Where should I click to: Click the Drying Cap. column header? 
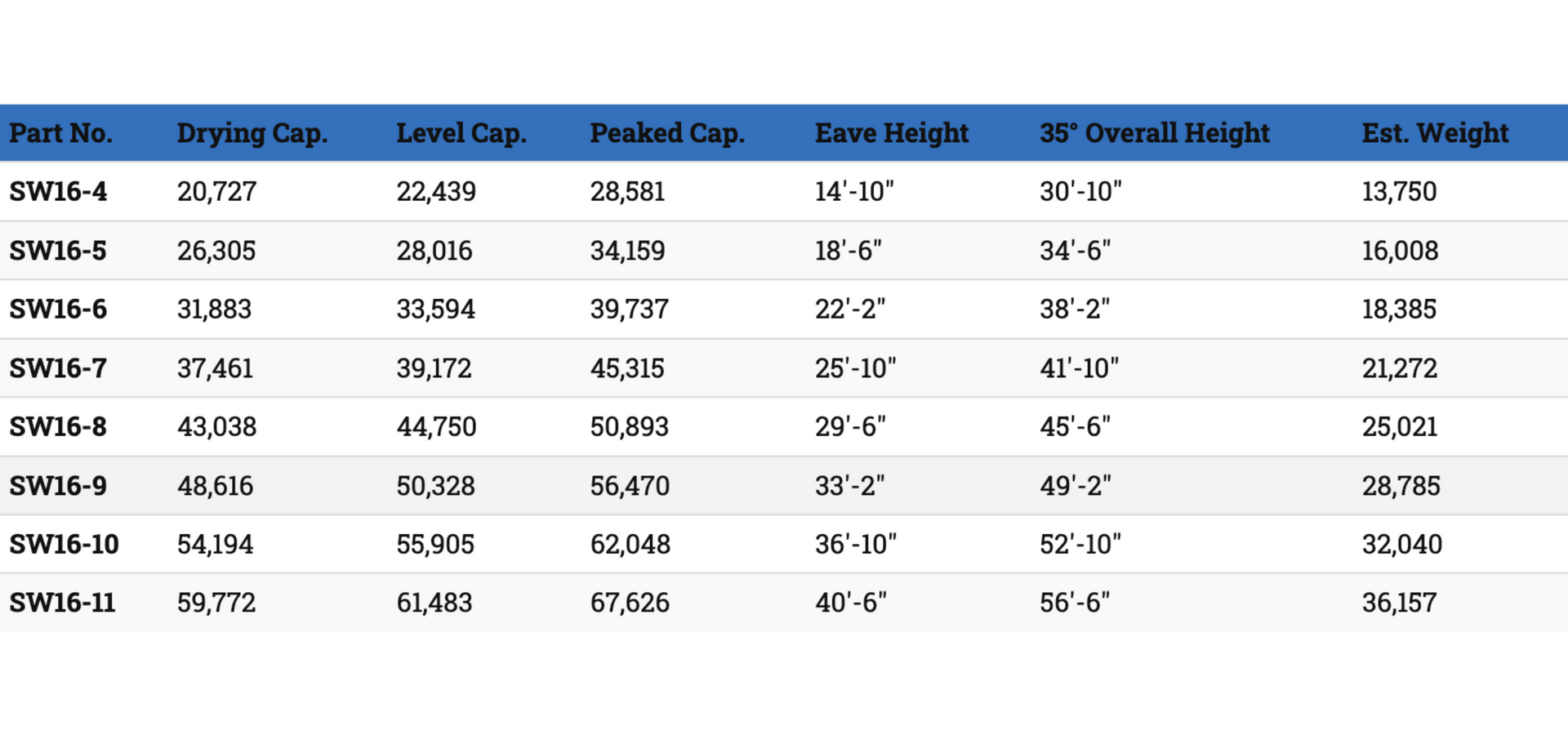(x=252, y=133)
